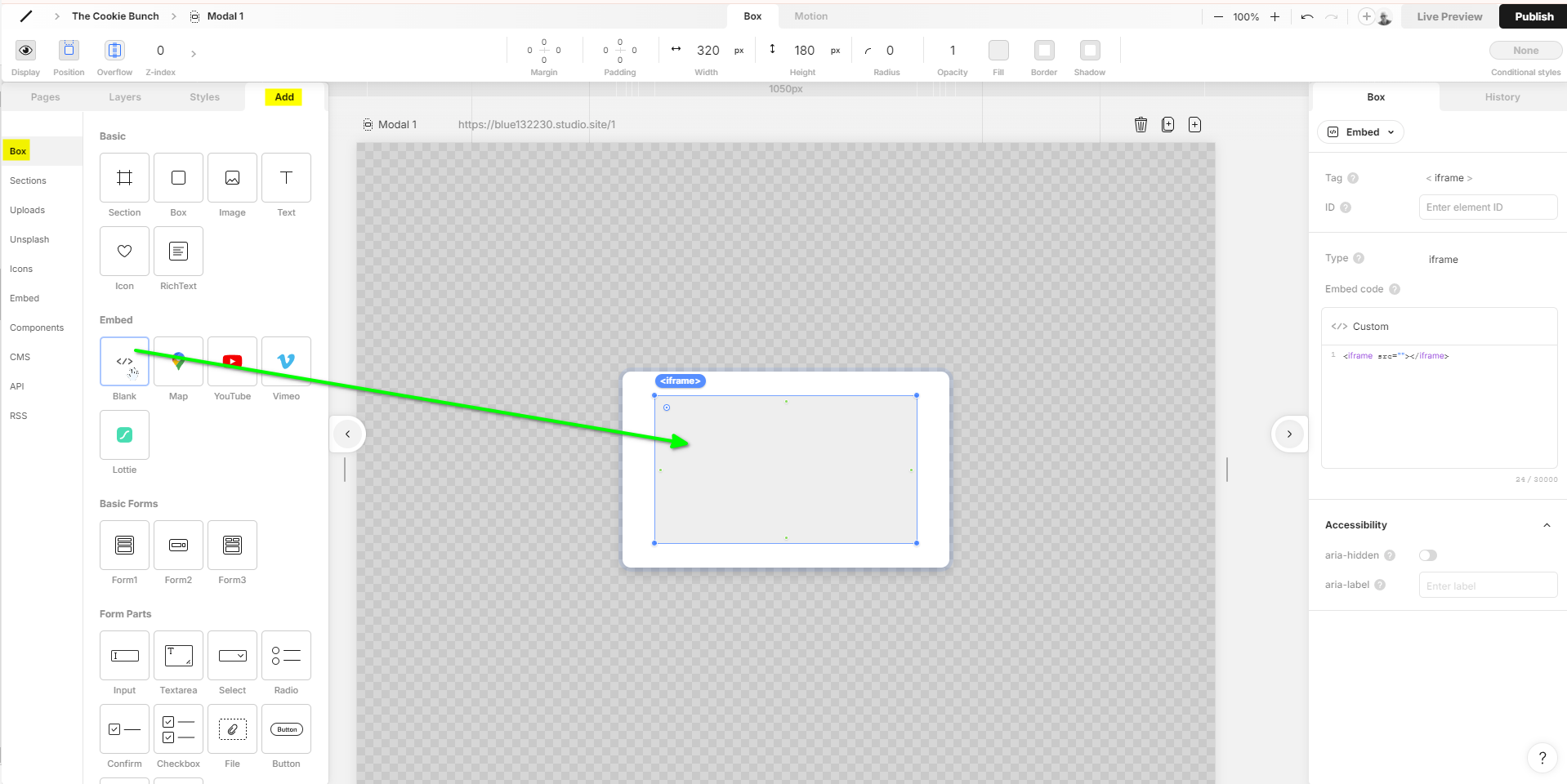
Task: Open the Fill color swatch
Action: point(998,51)
